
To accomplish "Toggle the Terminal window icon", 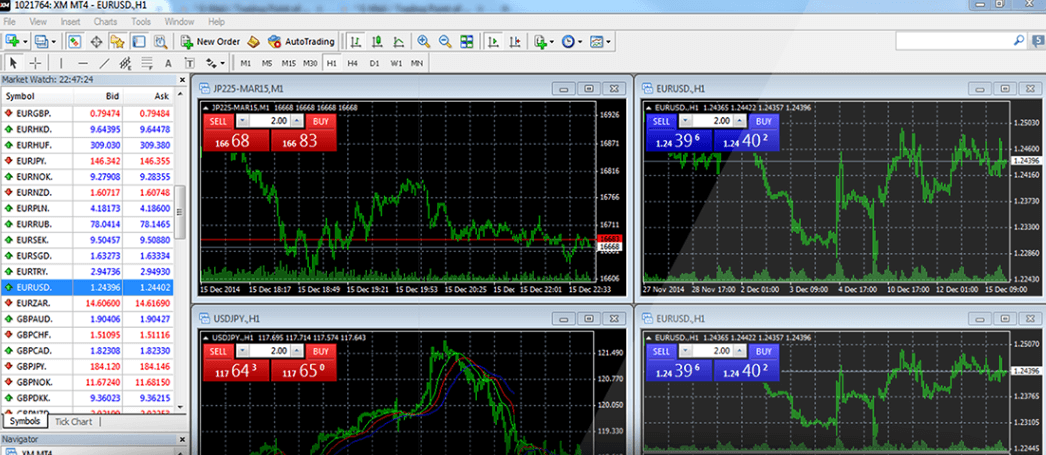I will 138,41.
